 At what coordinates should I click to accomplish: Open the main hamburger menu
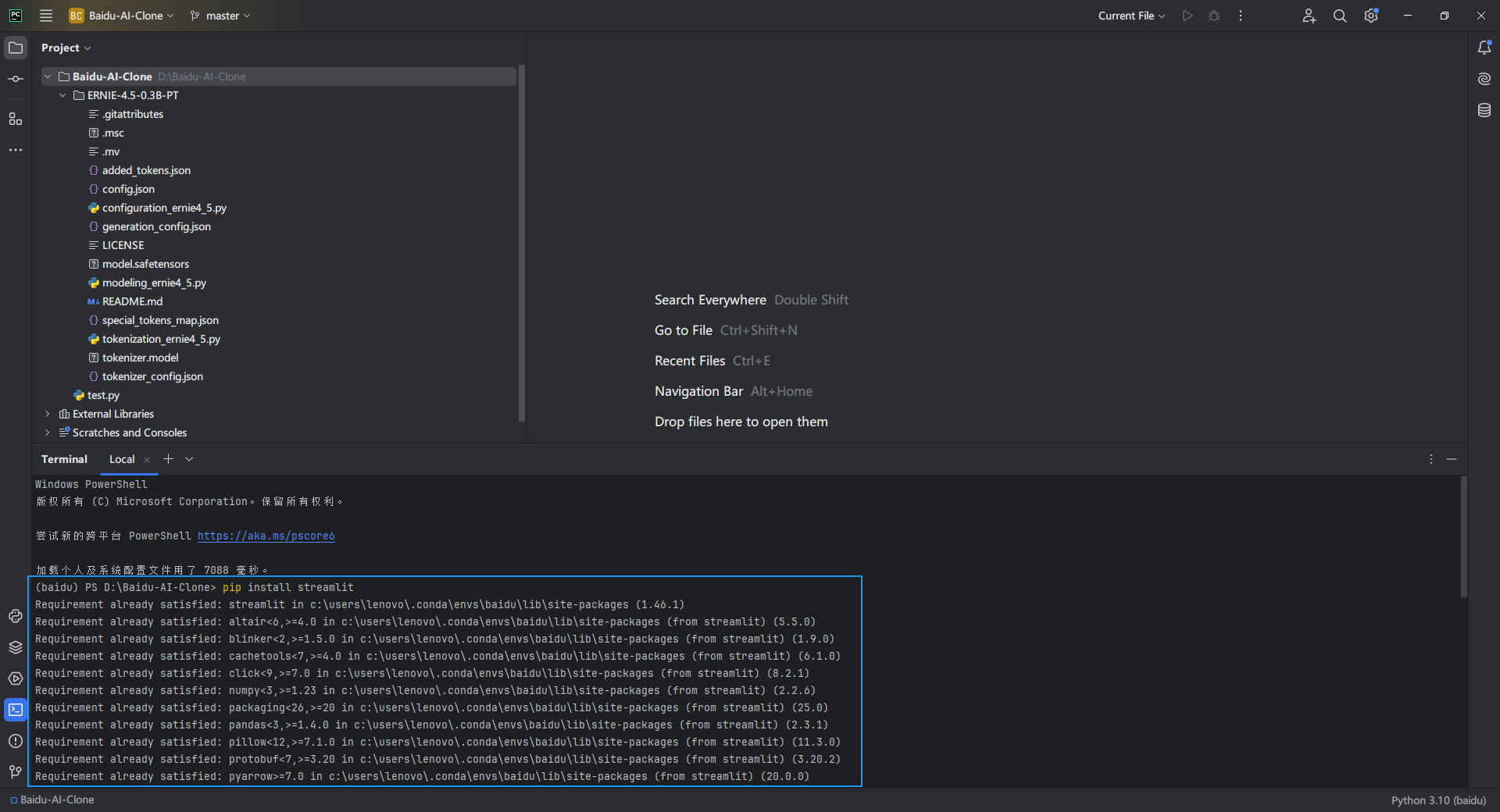point(46,16)
